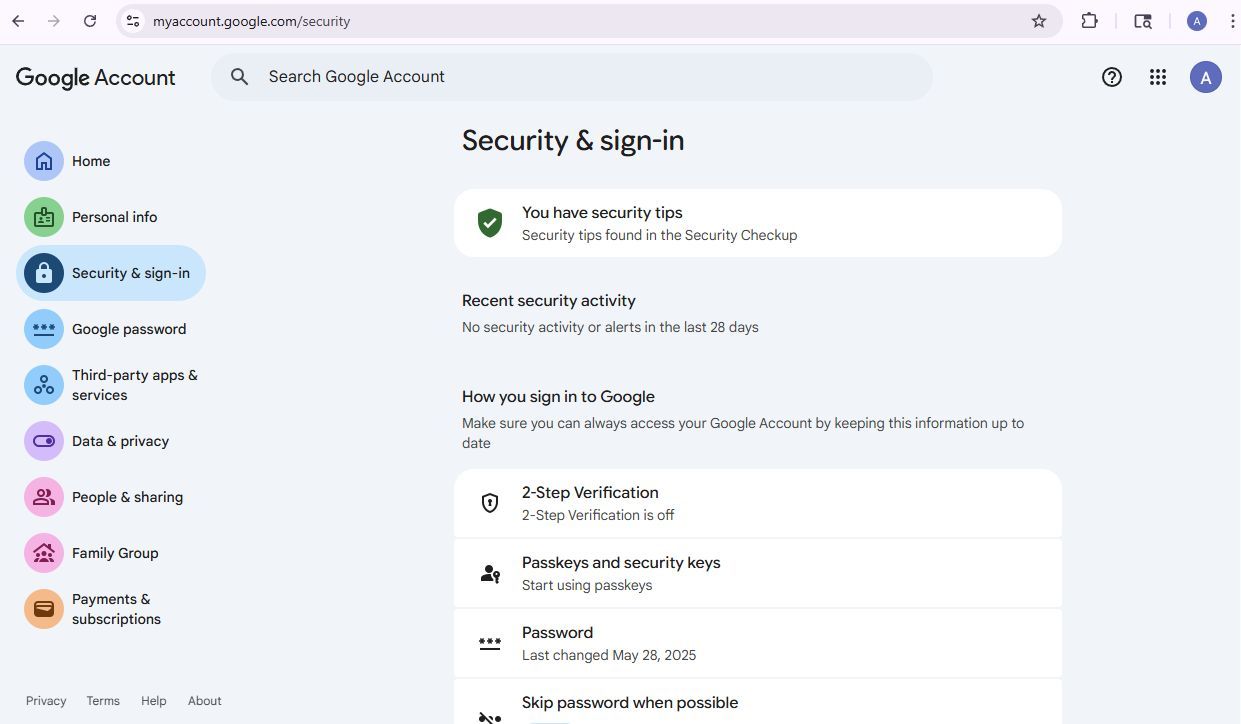Click the Passkeys person-key icon

point(490,573)
